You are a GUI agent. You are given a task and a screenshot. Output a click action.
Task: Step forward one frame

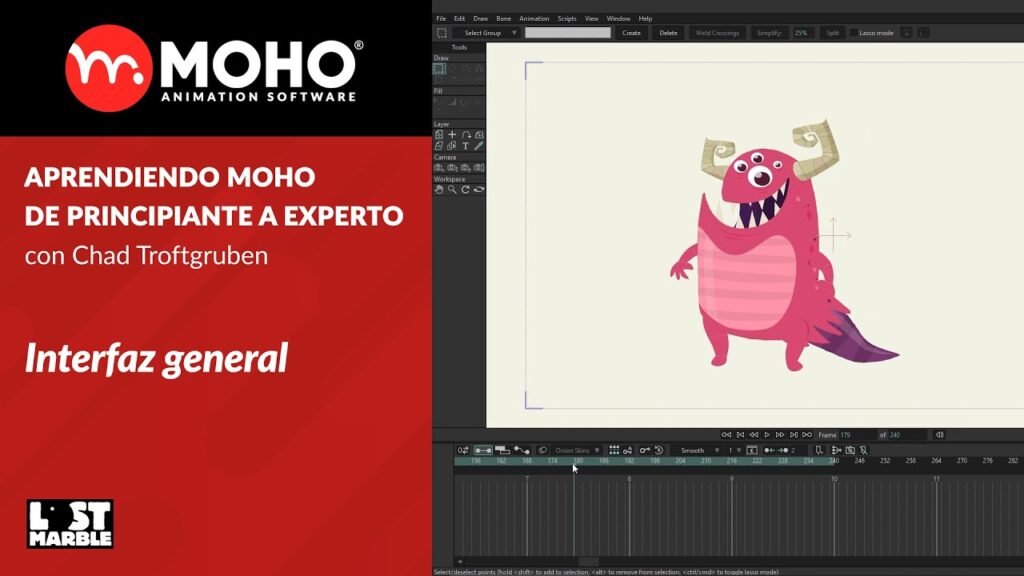click(x=780, y=435)
